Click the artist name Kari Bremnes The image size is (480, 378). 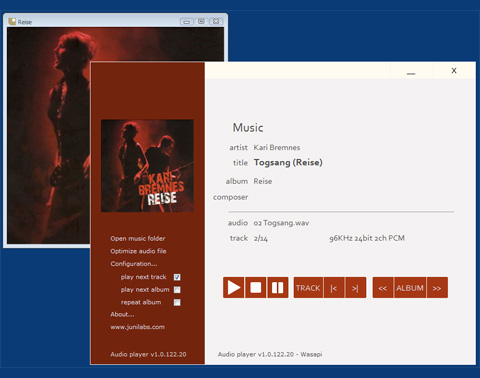[277, 147]
